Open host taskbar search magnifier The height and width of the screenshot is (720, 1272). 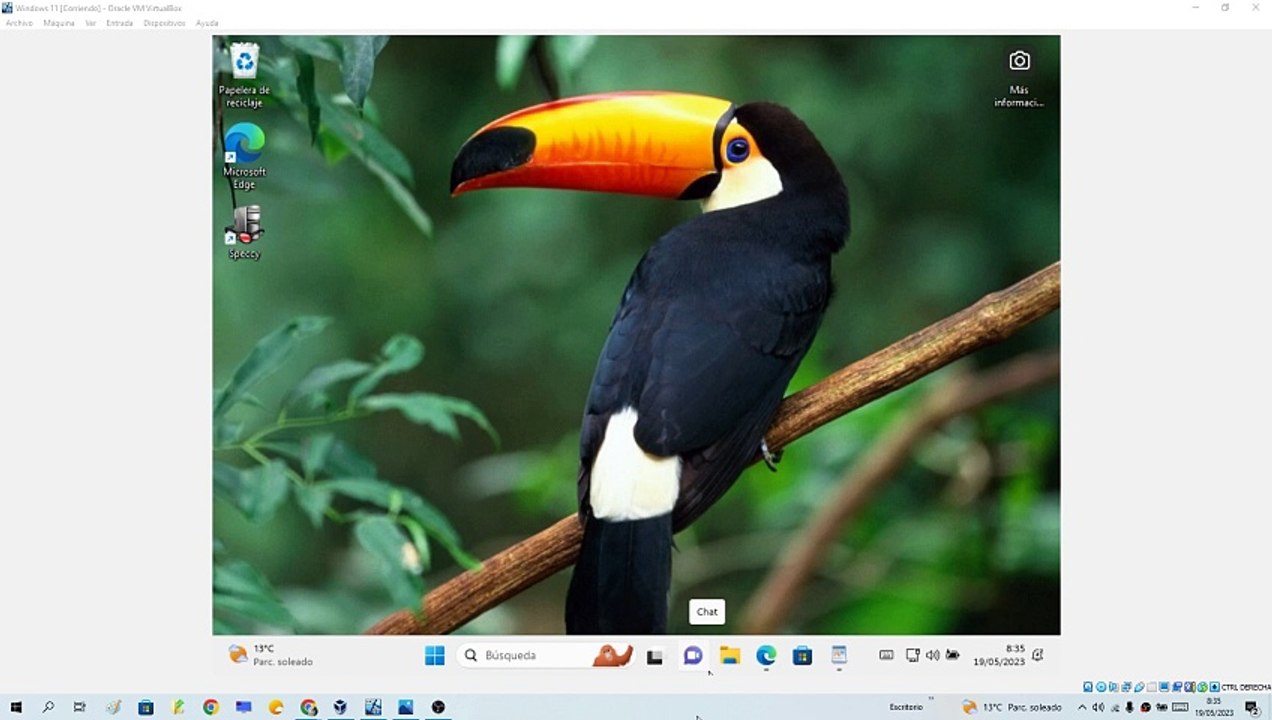tap(47, 707)
